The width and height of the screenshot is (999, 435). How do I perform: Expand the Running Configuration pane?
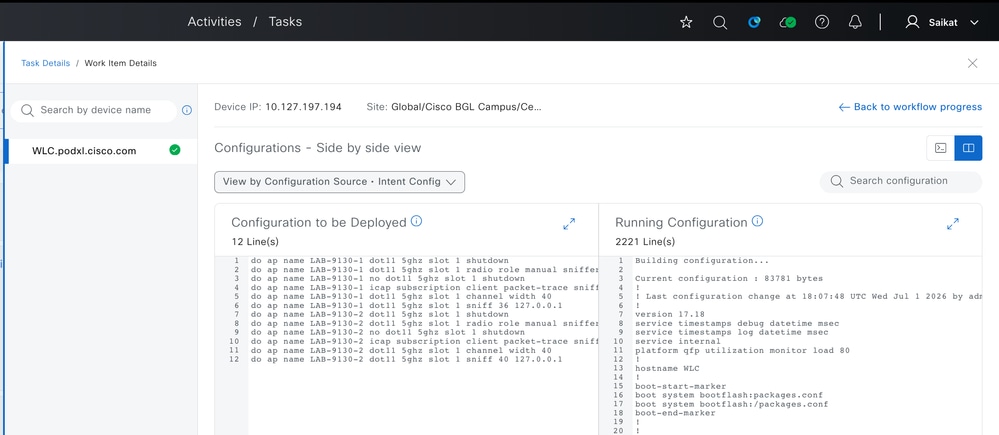tap(952, 224)
